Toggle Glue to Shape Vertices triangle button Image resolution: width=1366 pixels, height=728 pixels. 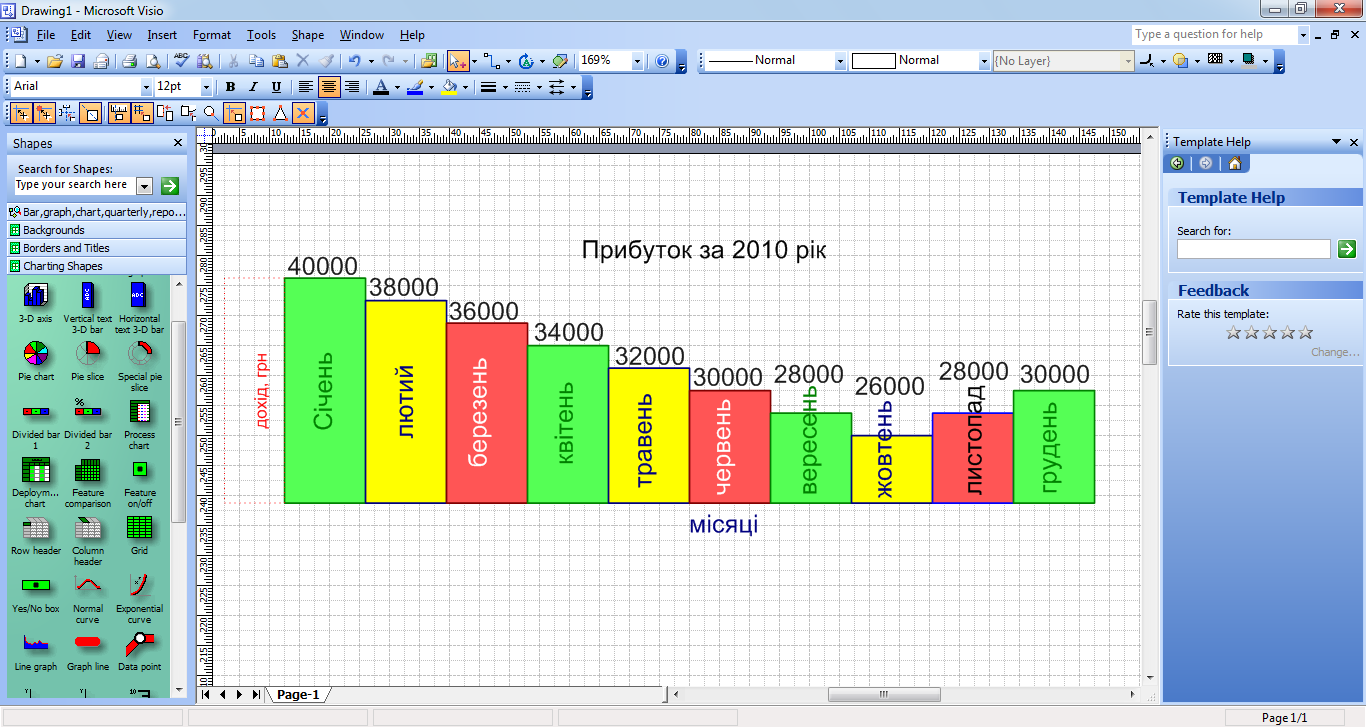279,113
